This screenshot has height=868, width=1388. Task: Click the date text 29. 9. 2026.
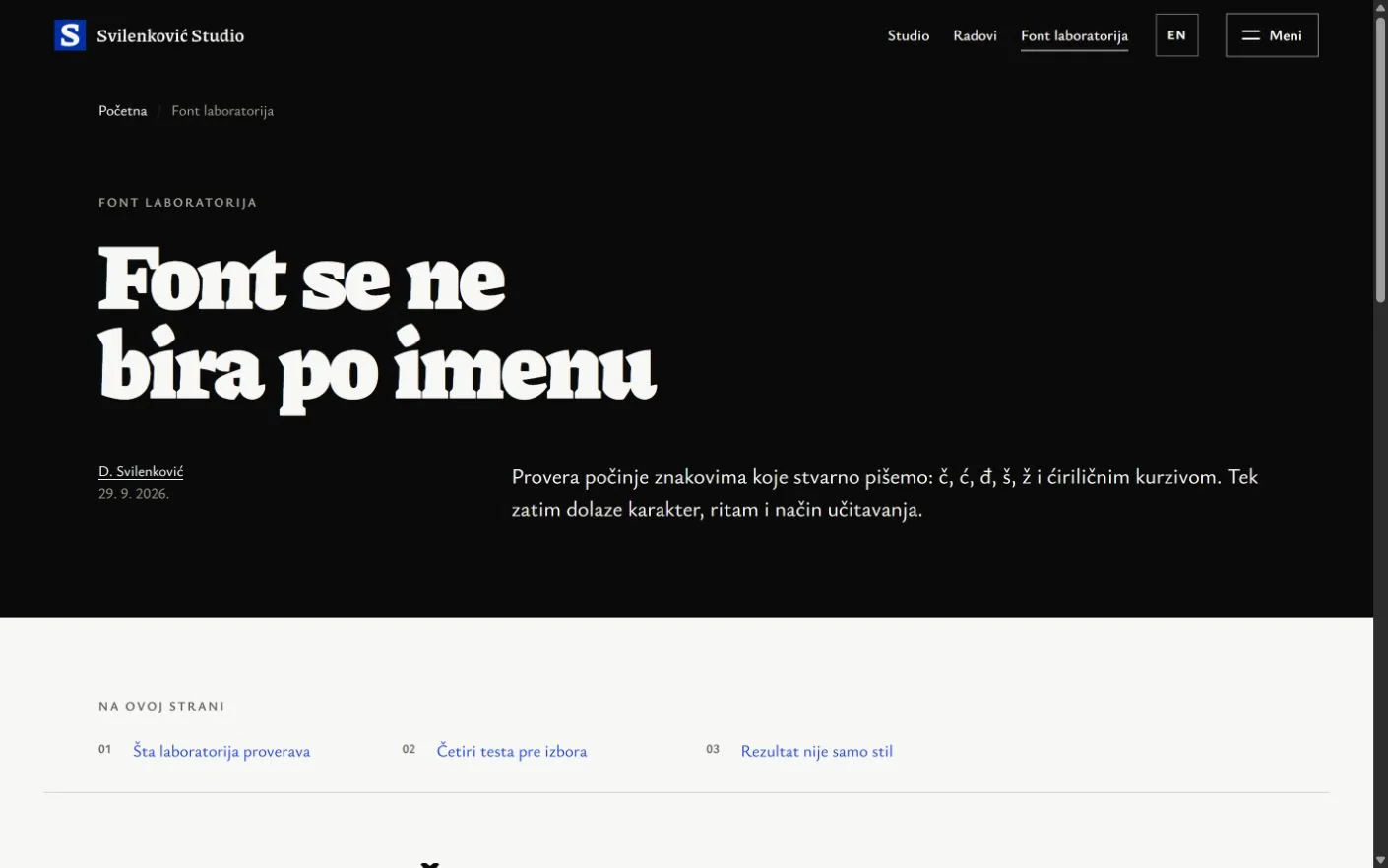tap(134, 494)
